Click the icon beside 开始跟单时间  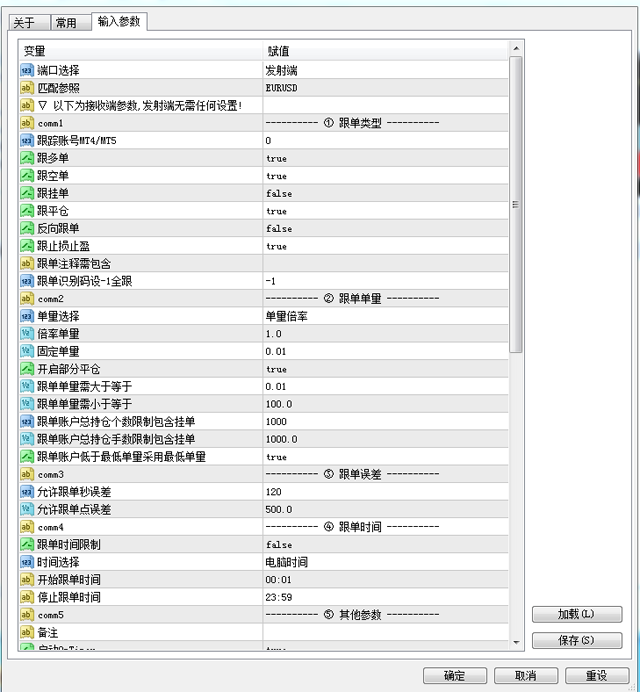click(x=27, y=580)
